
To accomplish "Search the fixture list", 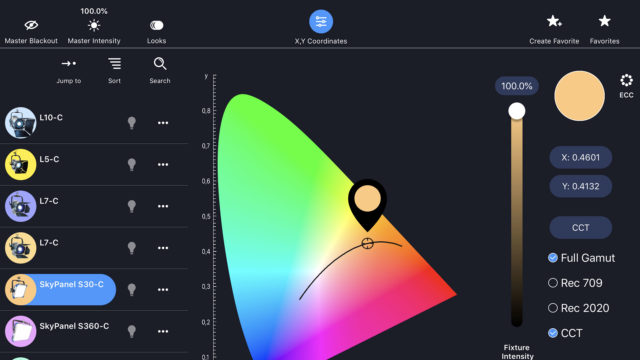I will click(160, 64).
